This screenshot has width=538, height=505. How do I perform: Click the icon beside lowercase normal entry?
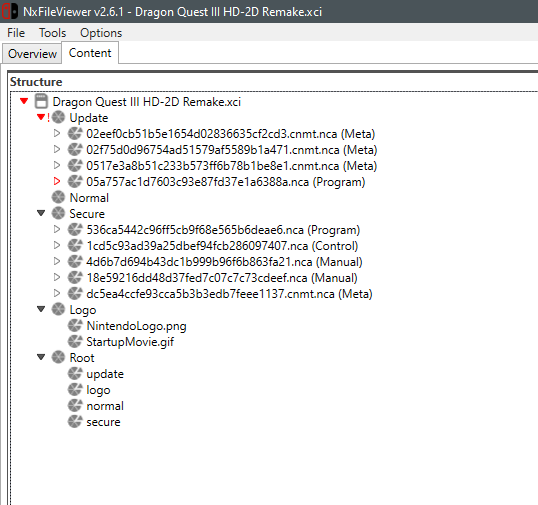[75, 406]
